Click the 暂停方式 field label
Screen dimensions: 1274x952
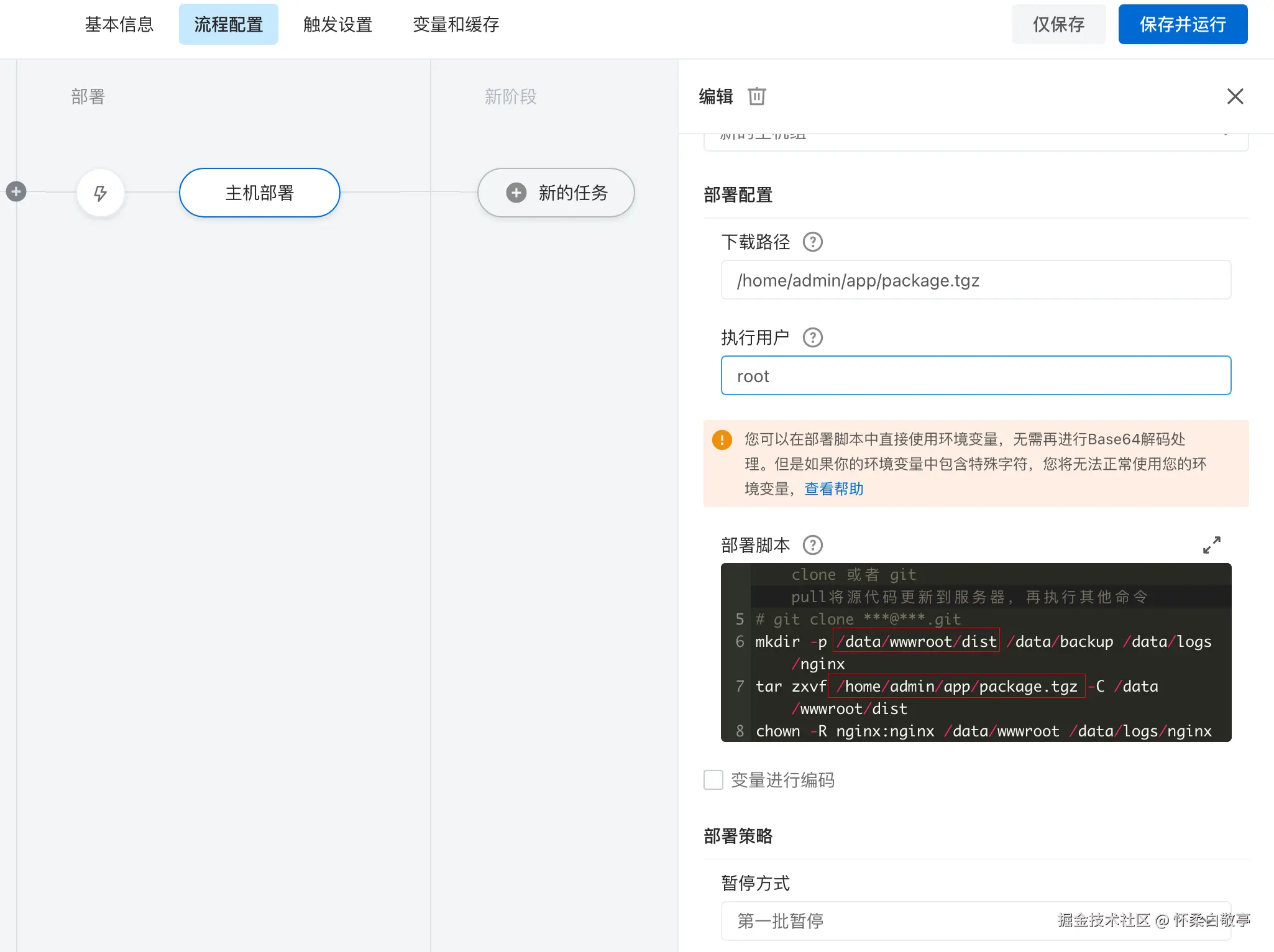click(756, 883)
